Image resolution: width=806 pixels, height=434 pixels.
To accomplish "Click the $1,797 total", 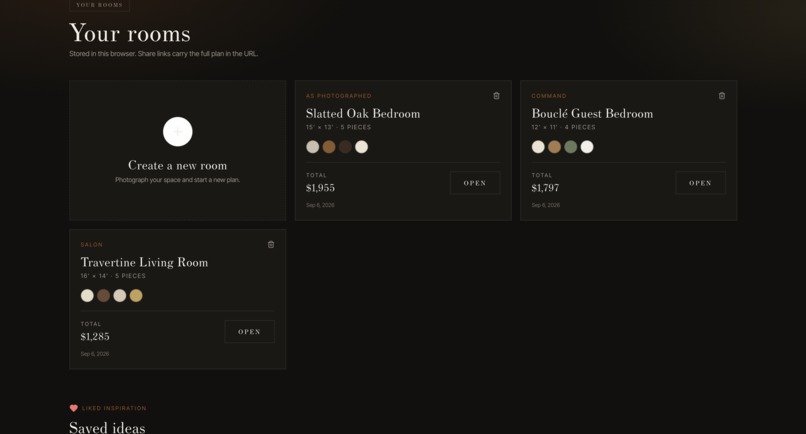I will 545,188.
